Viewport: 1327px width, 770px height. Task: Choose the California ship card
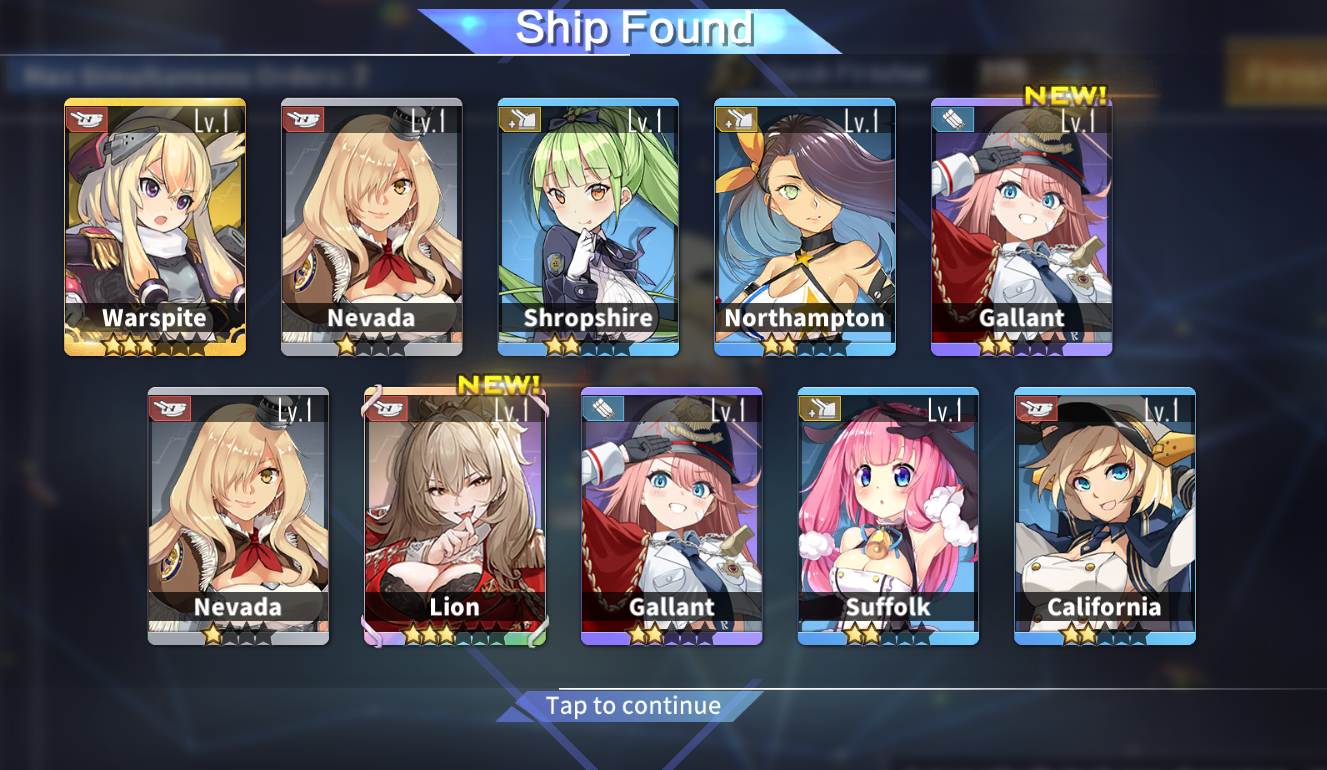(1105, 516)
